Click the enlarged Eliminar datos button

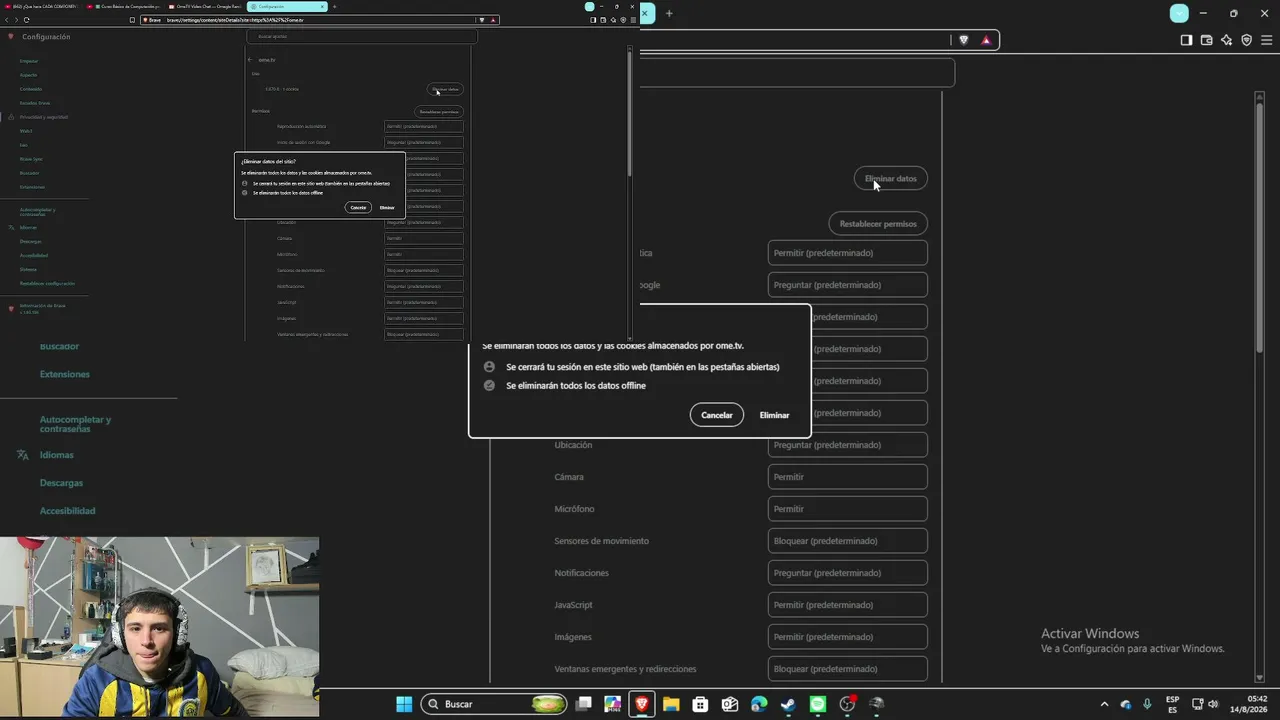(891, 178)
